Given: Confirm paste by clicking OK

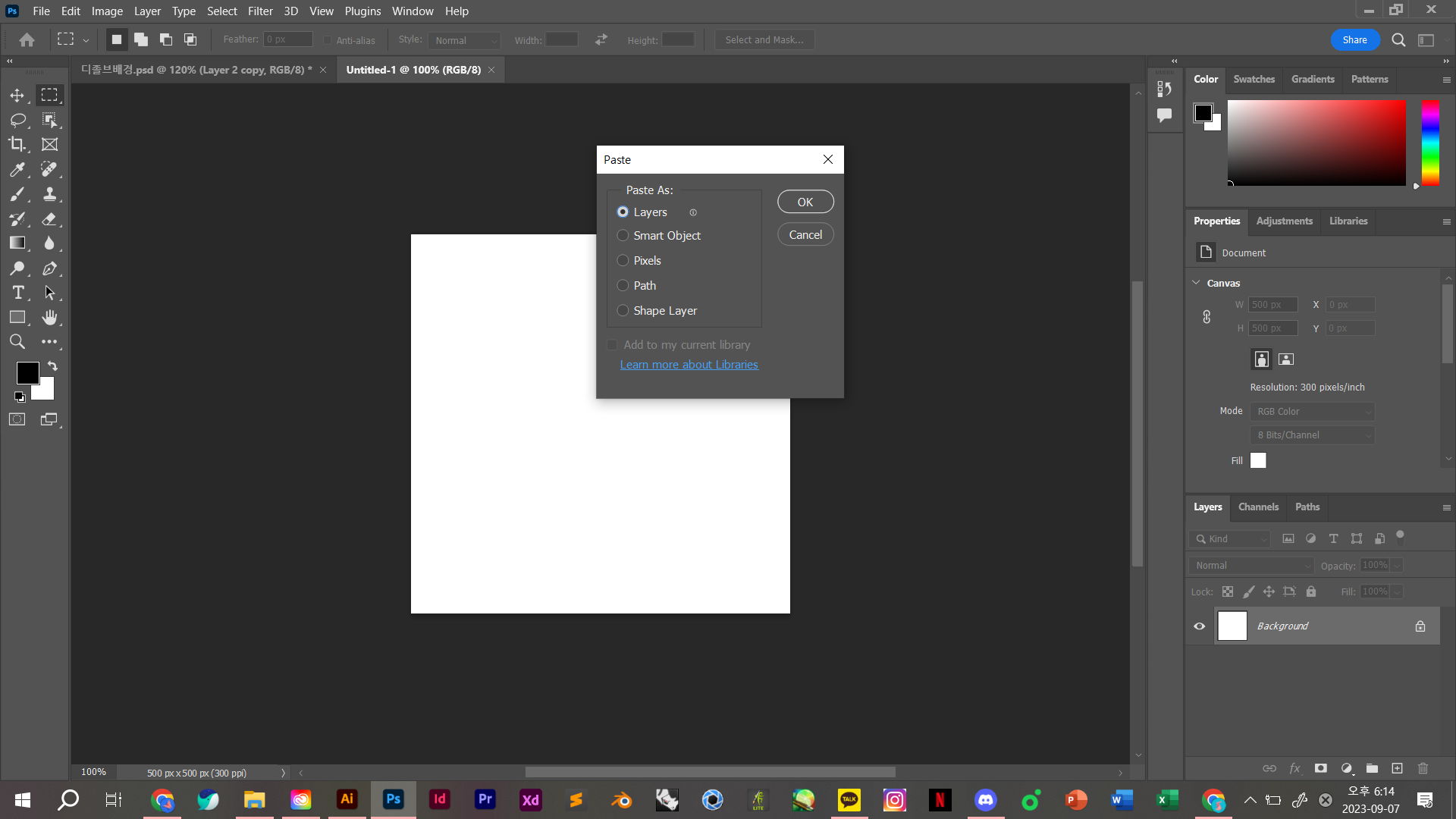Looking at the screenshot, I should (x=805, y=202).
